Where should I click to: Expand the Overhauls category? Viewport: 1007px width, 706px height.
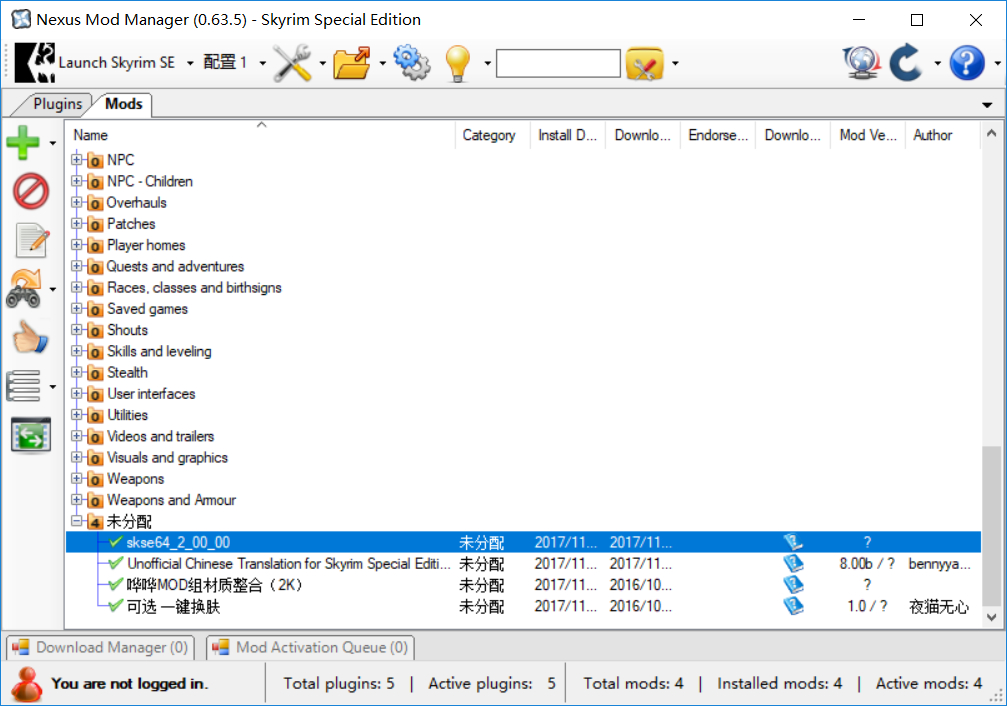(x=76, y=202)
